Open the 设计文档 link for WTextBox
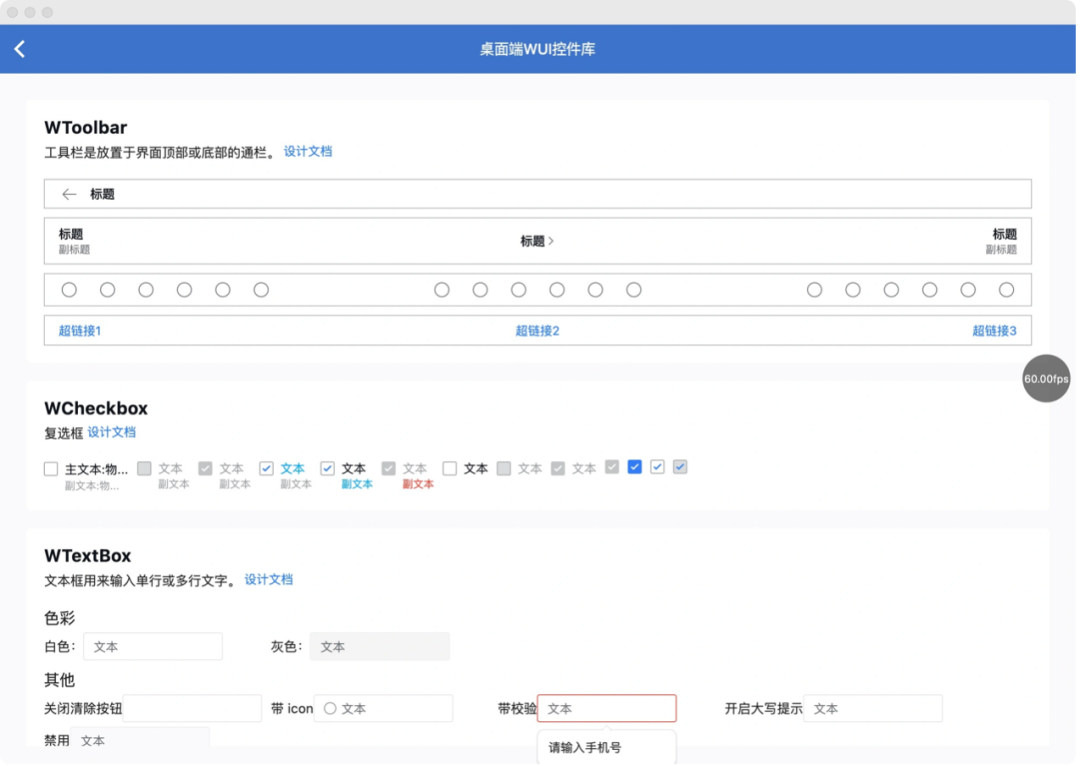 268,580
